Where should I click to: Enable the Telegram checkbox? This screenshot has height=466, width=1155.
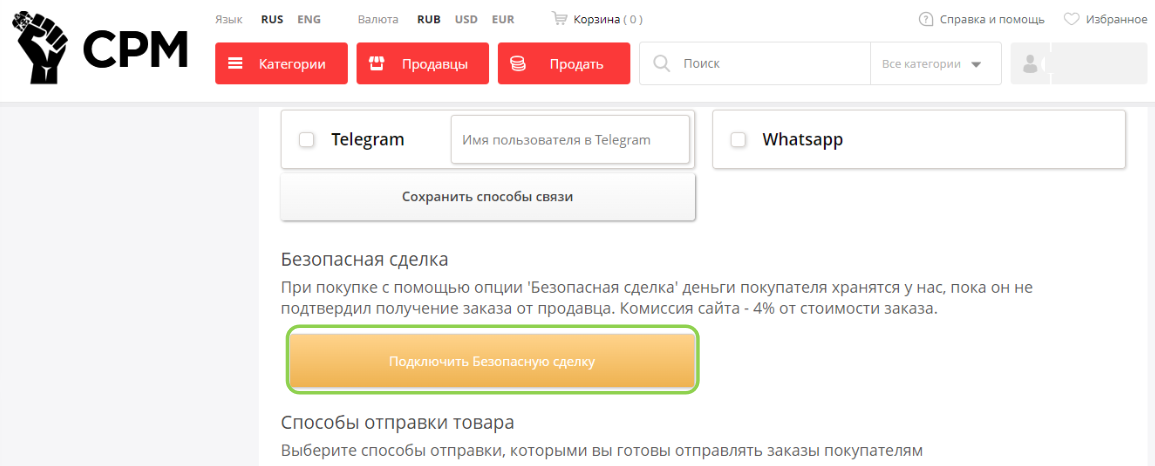point(307,140)
